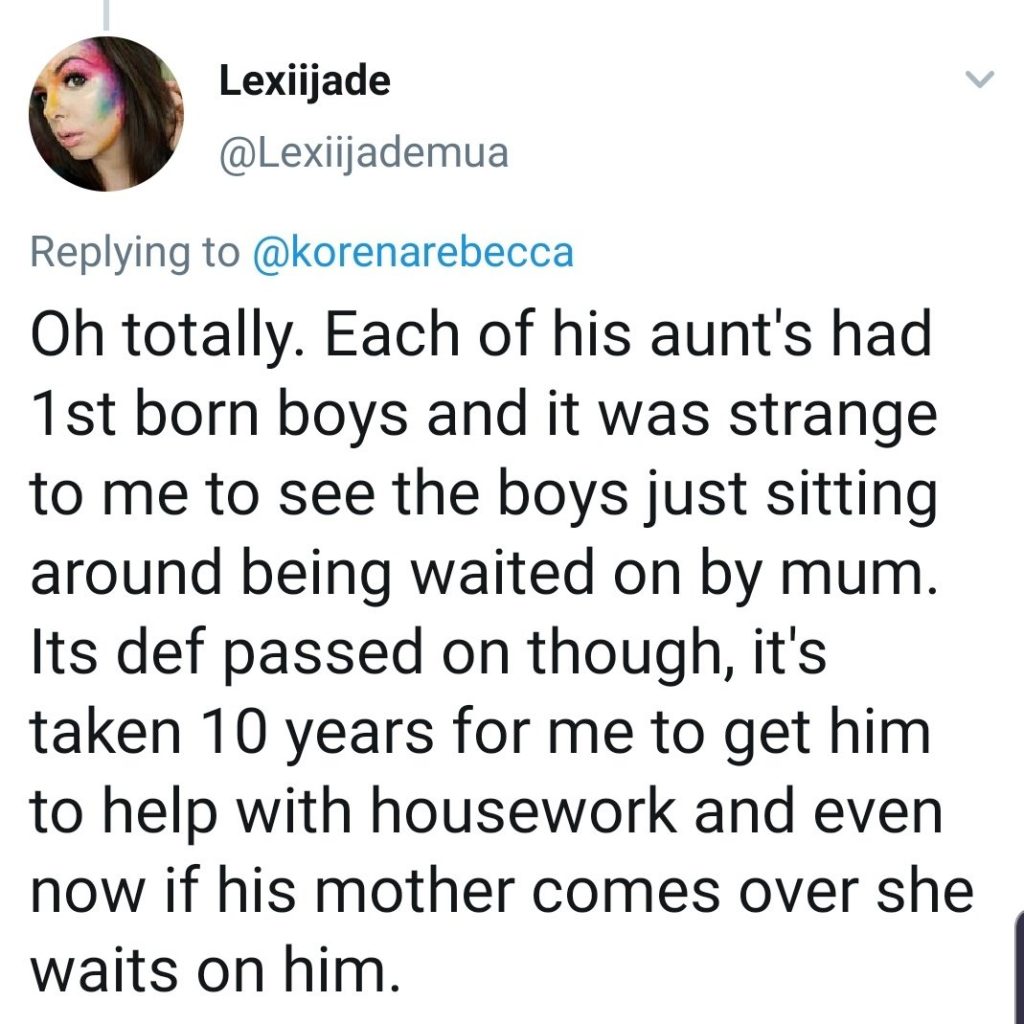Visit the @korenarebecca mention link
The height and width of the screenshot is (1024, 1024).
tap(413, 253)
